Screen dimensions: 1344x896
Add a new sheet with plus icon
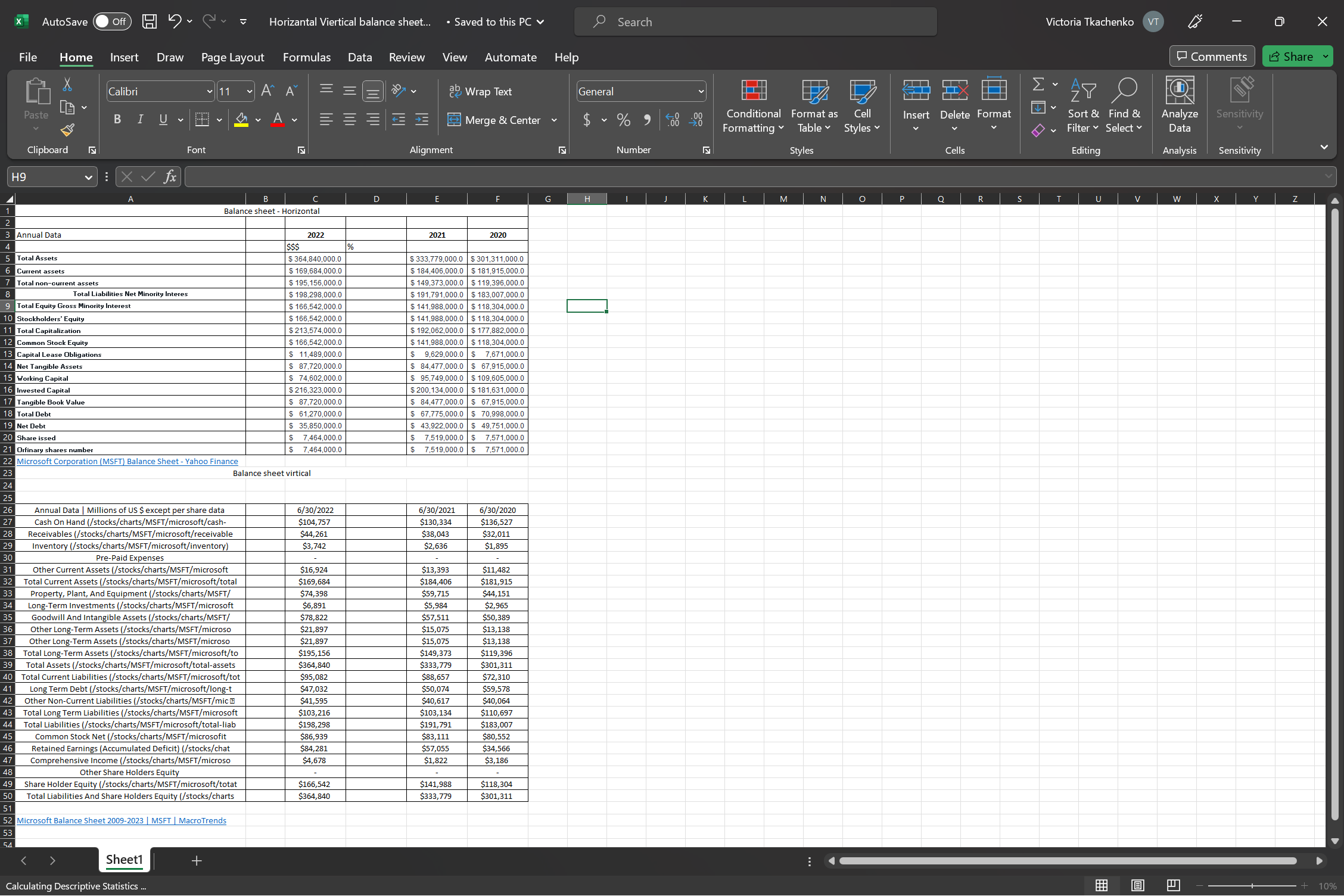tap(197, 860)
